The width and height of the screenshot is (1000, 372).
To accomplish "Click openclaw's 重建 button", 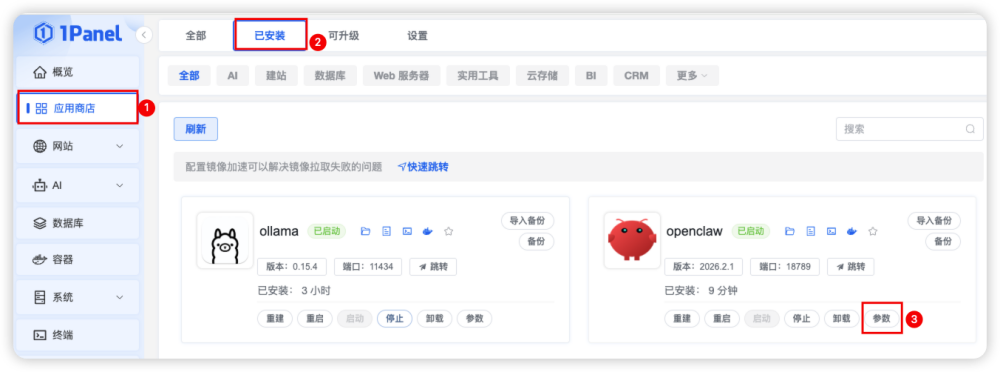I will 682,318.
